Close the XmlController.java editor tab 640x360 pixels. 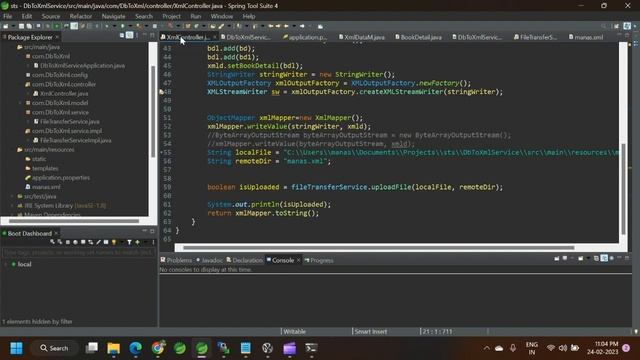point(215,37)
